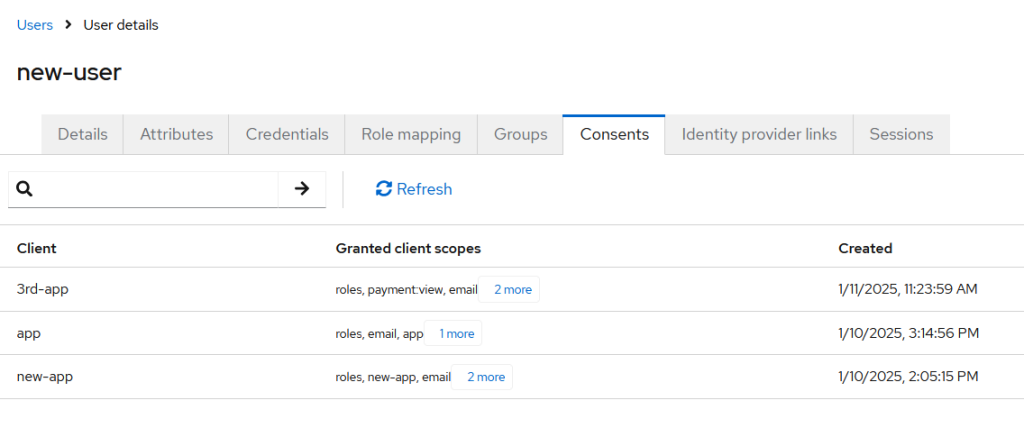Image resolution: width=1024 pixels, height=437 pixels.
Task: Select the Consents tab
Action: [614, 135]
